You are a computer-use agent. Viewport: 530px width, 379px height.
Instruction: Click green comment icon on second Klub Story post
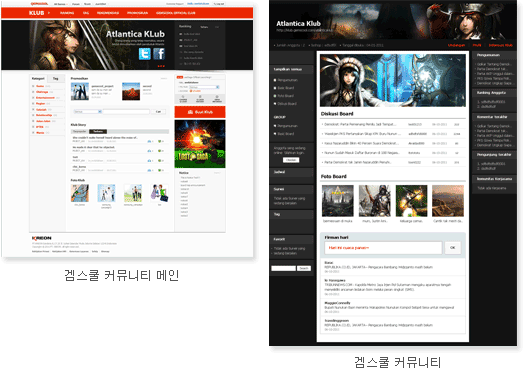pyautogui.click(x=160, y=151)
